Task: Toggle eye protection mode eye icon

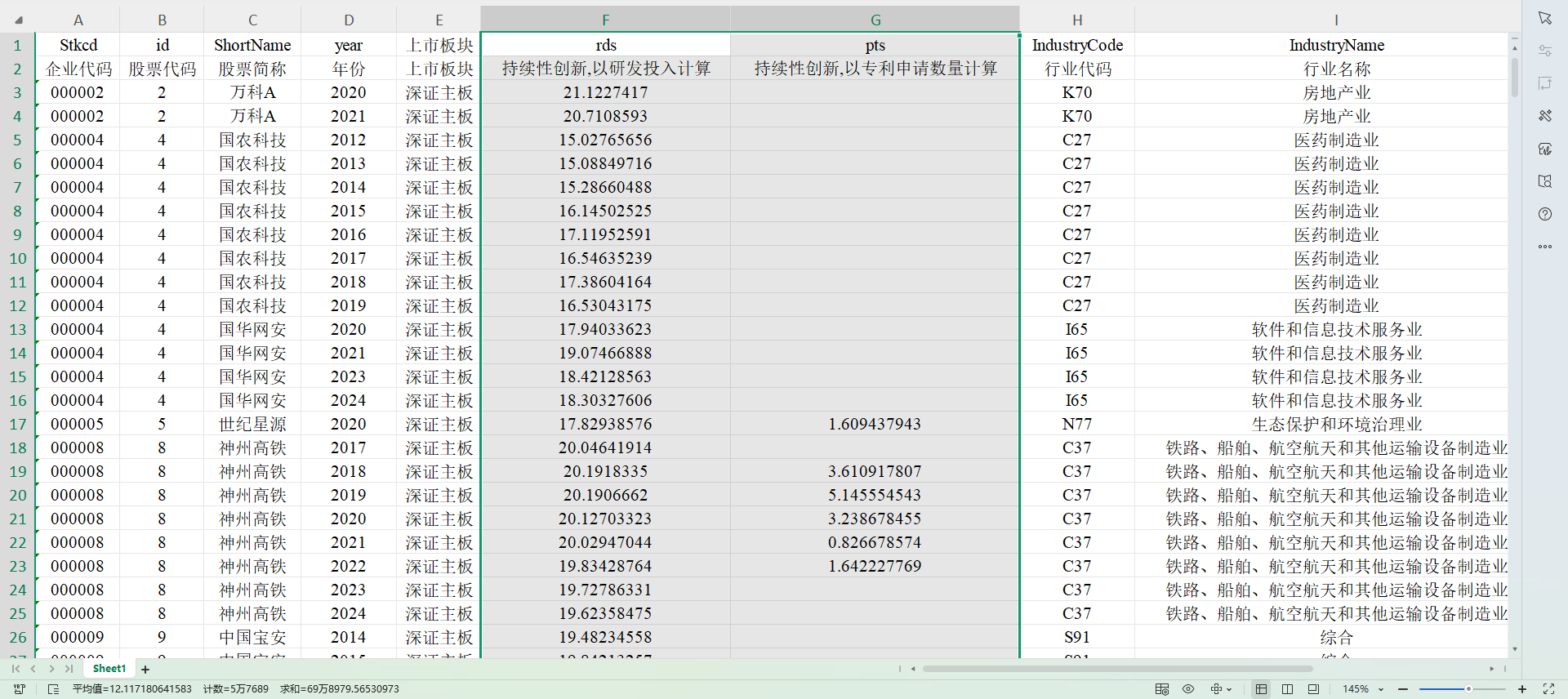Action: tap(1188, 689)
